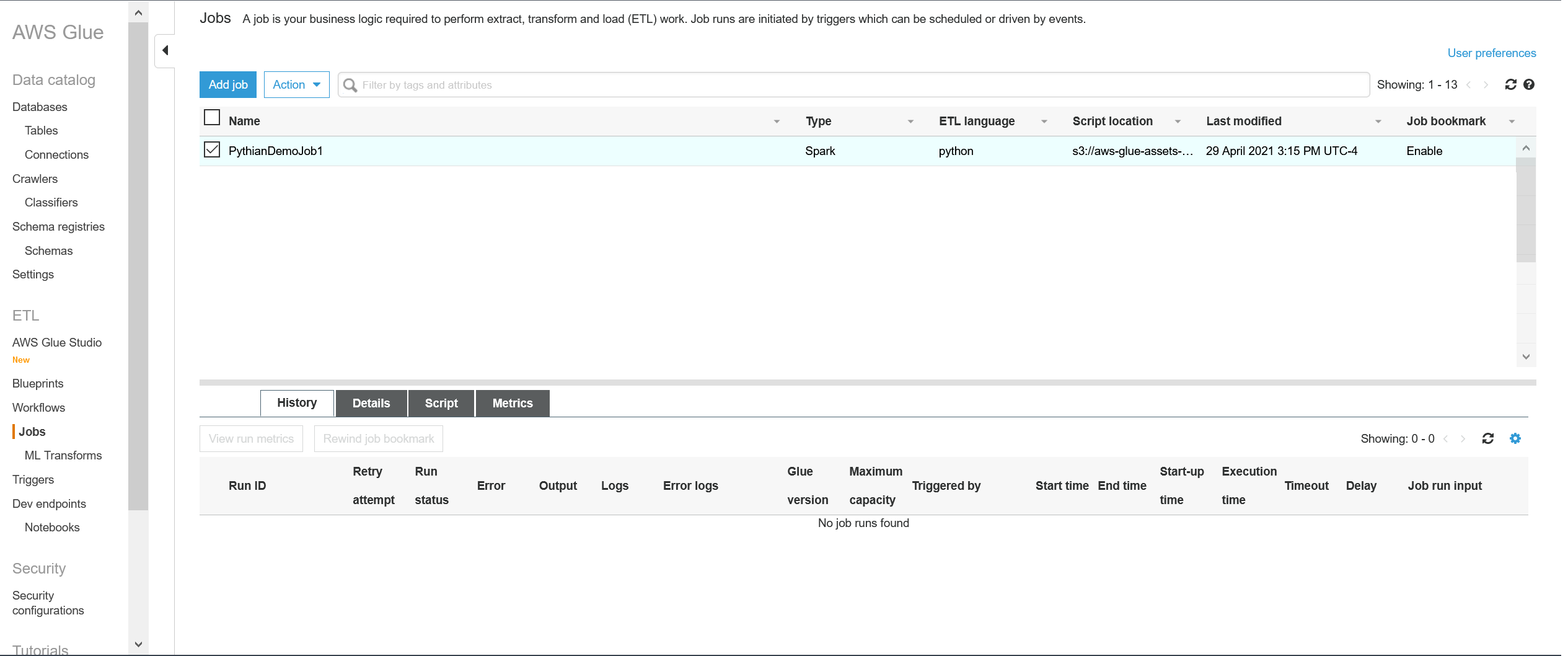Open history table settings gear
The height and width of the screenshot is (656, 1568).
pyautogui.click(x=1515, y=439)
